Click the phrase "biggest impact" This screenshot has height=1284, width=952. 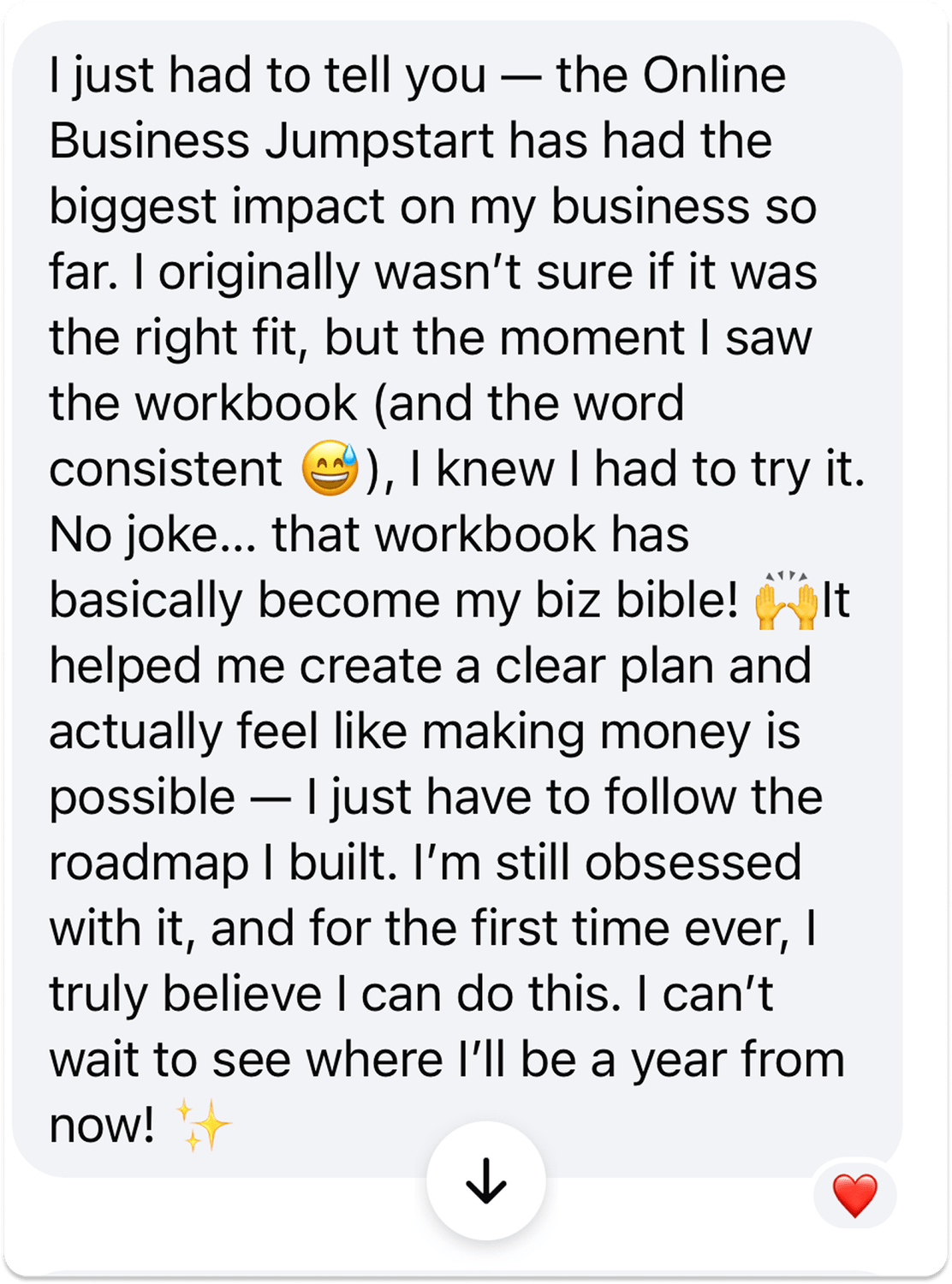click(217, 207)
